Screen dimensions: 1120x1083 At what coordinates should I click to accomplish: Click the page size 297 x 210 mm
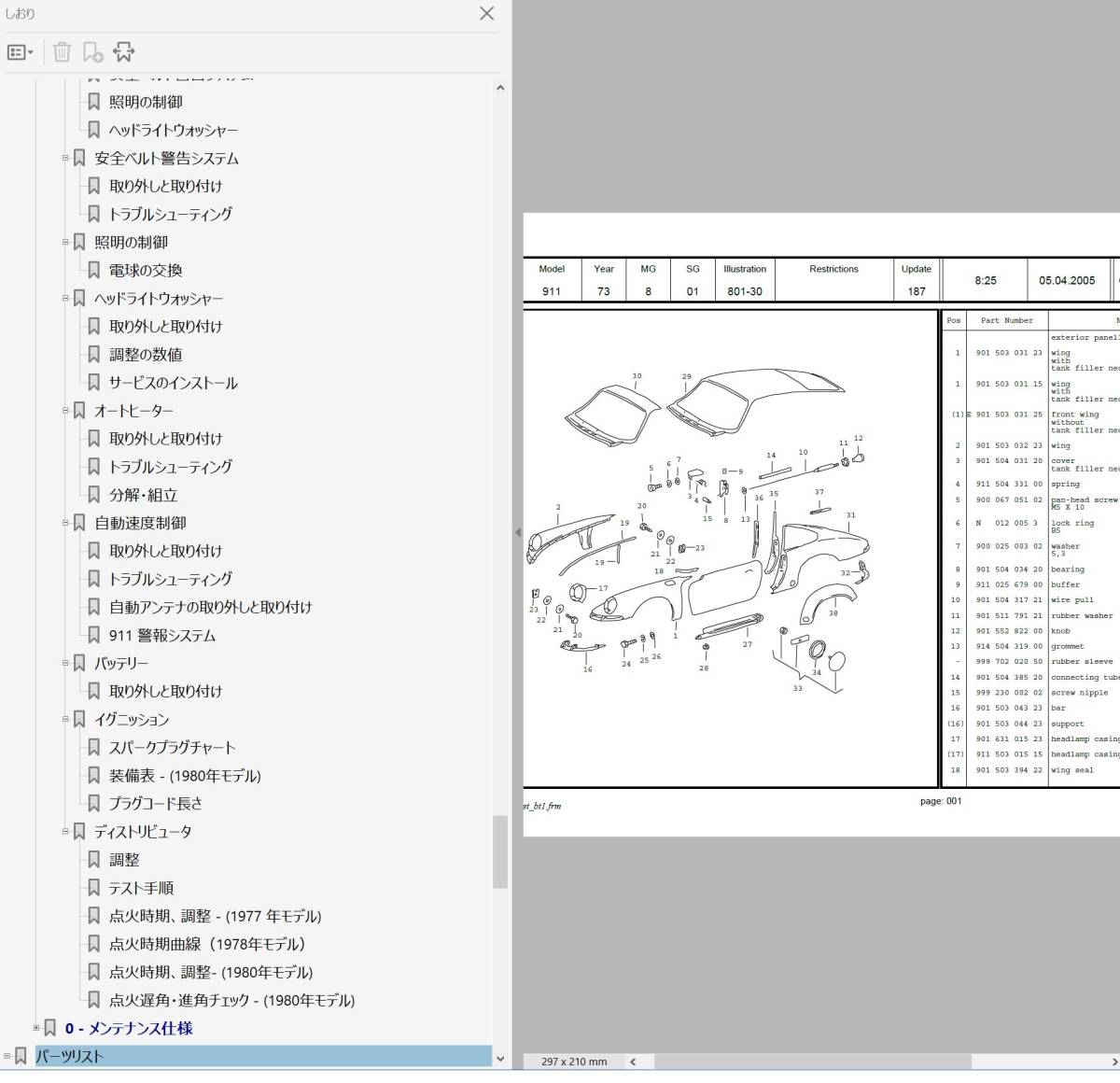point(574,1062)
